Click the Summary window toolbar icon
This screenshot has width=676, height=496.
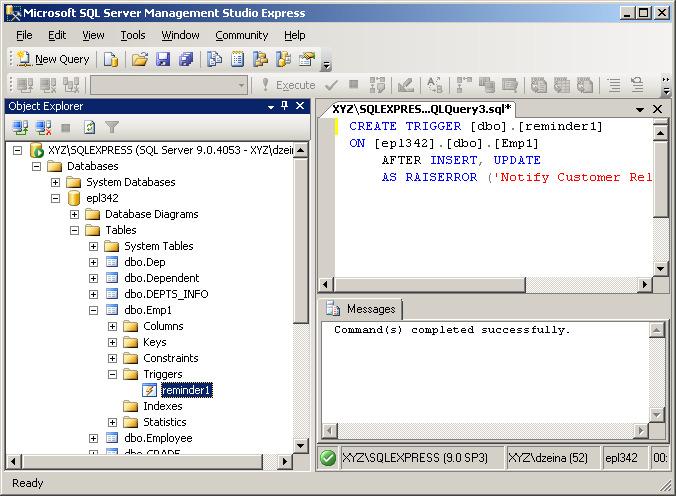(x=237, y=59)
